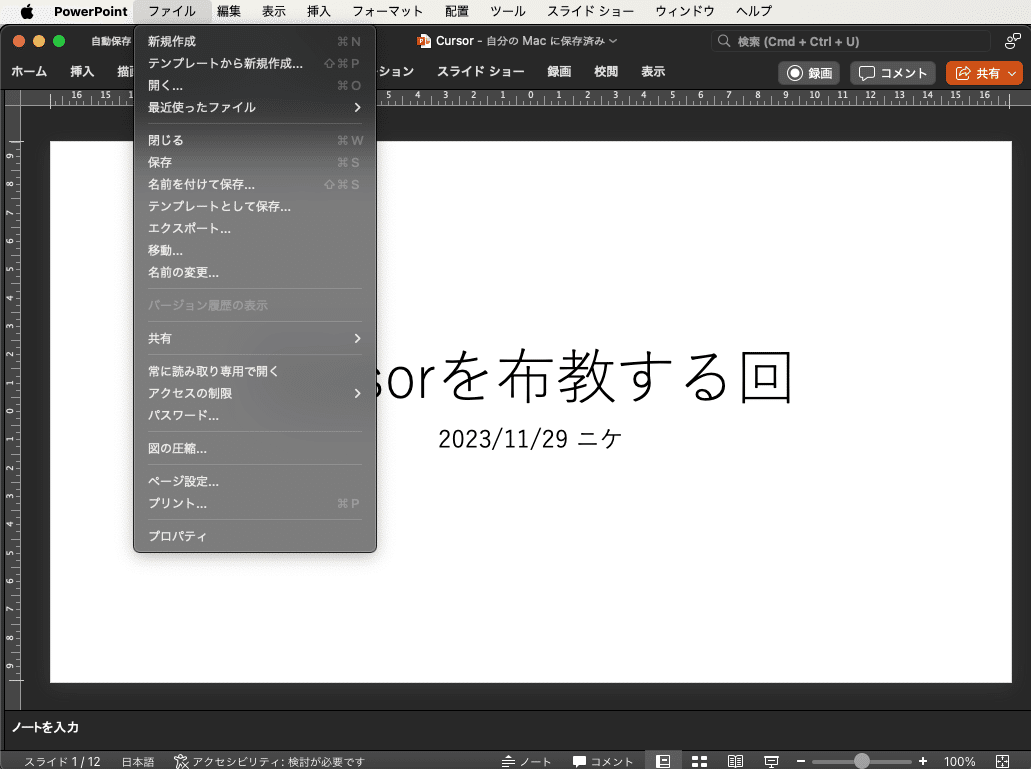Expand アクセスの制限 submenu
1031x769 pixels.
(254, 393)
